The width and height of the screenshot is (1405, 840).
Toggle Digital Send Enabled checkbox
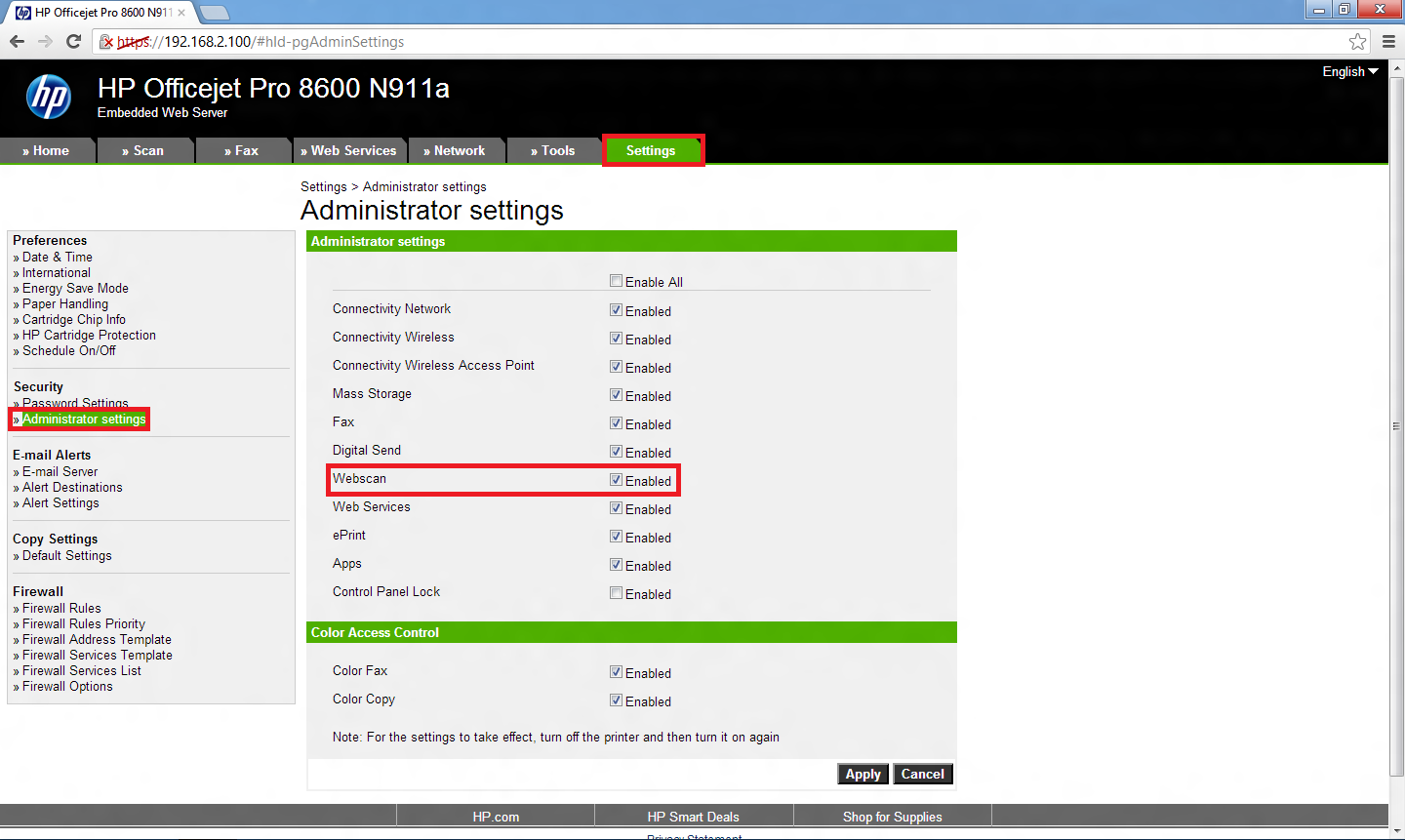click(616, 452)
